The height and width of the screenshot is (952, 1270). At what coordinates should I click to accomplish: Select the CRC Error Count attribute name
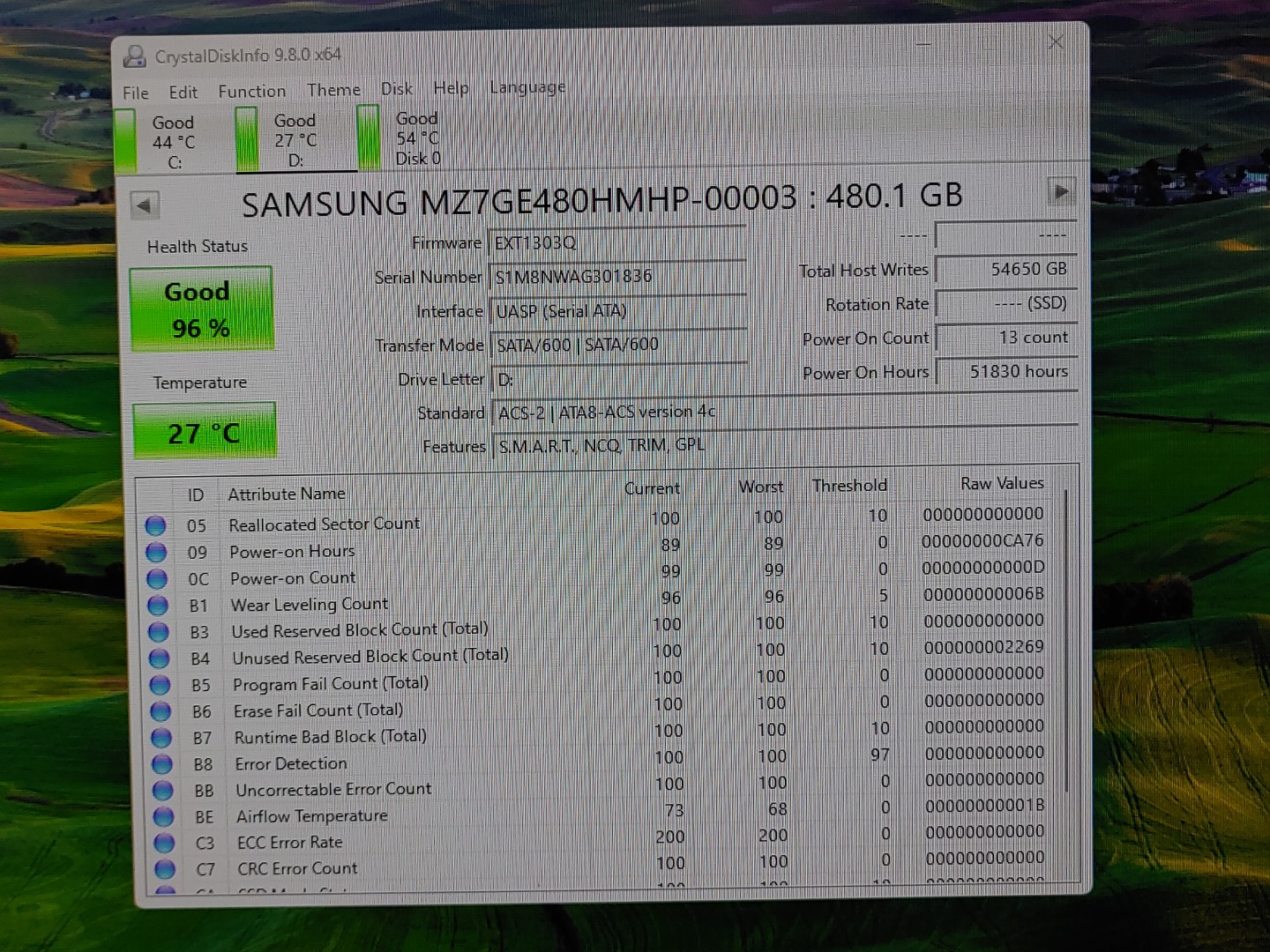coord(297,869)
